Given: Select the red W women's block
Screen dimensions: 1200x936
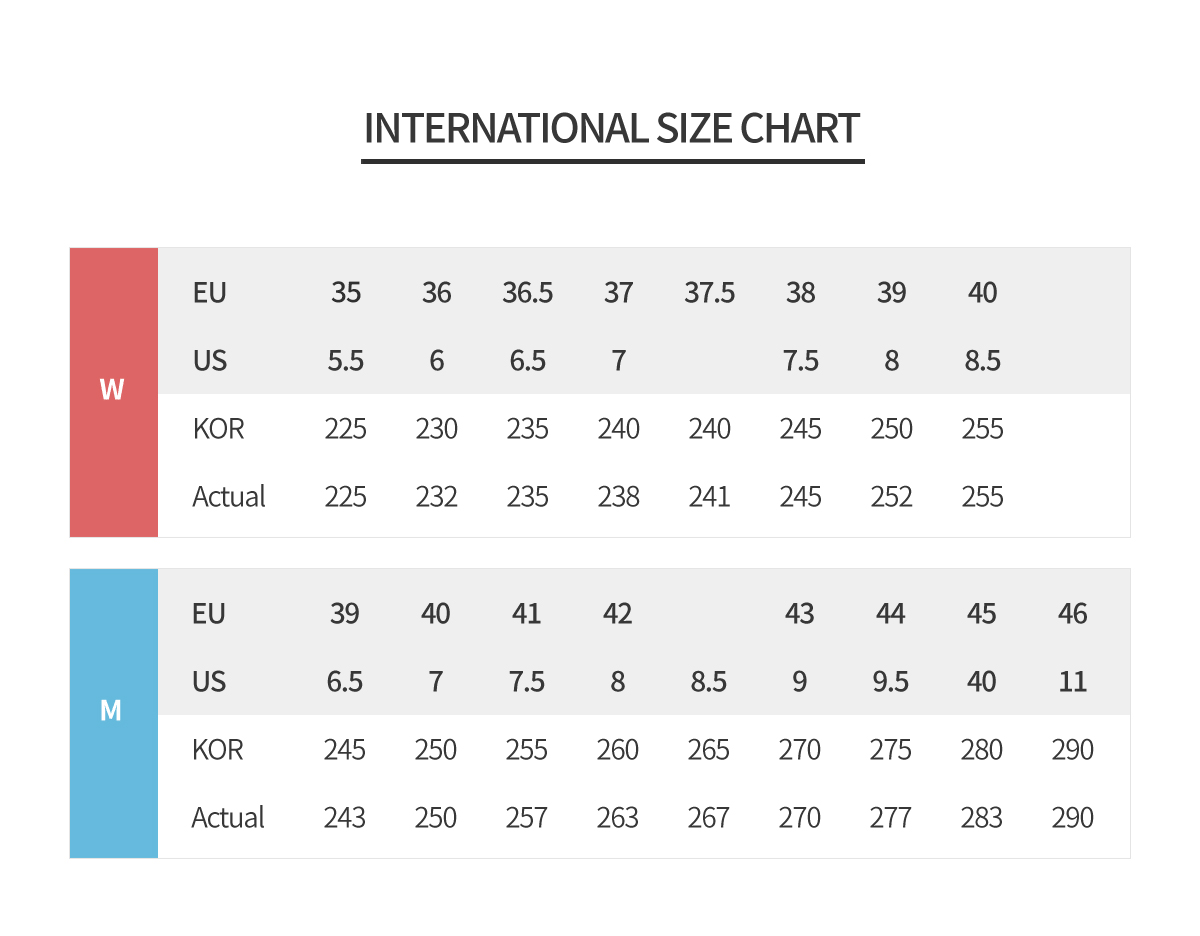Looking at the screenshot, I should click(113, 391).
